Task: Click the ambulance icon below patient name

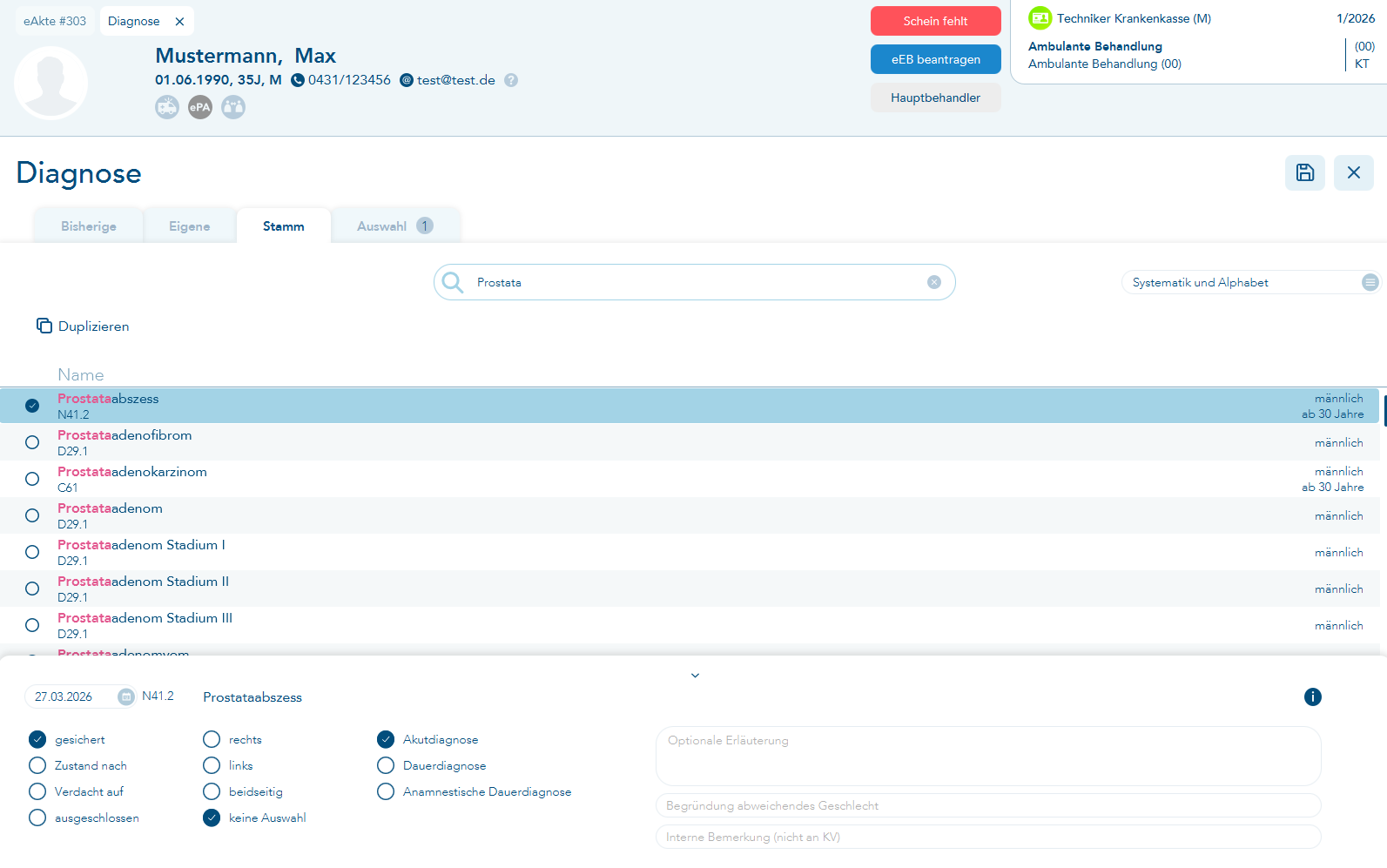Action: tap(167, 107)
